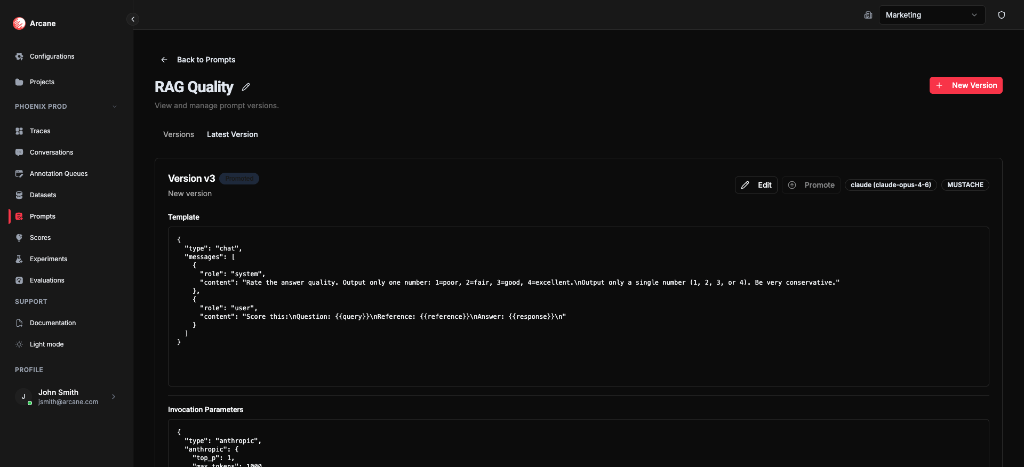Viewport: 1024px width, 467px height.
Task: Expand the John Smith profile chevron
Action: [114, 396]
